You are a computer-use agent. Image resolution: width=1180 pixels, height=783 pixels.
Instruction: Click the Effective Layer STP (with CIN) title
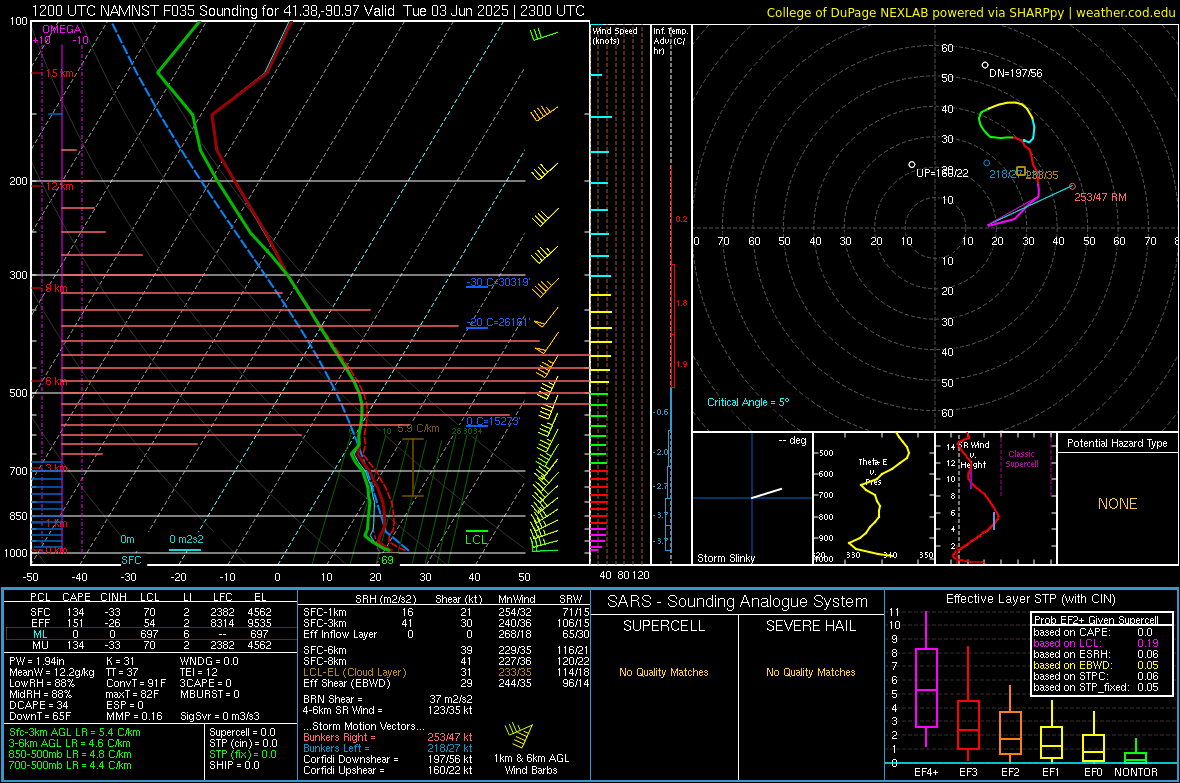pyautogui.click(x=1031, y=599)
